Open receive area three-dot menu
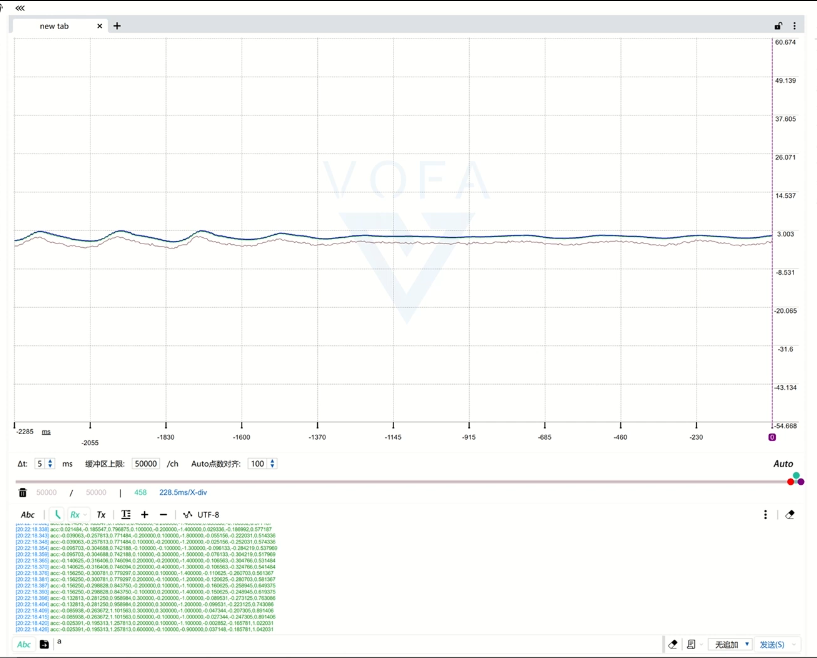The height and width of the screenshot is (658, 817). [x=765, y=514]
